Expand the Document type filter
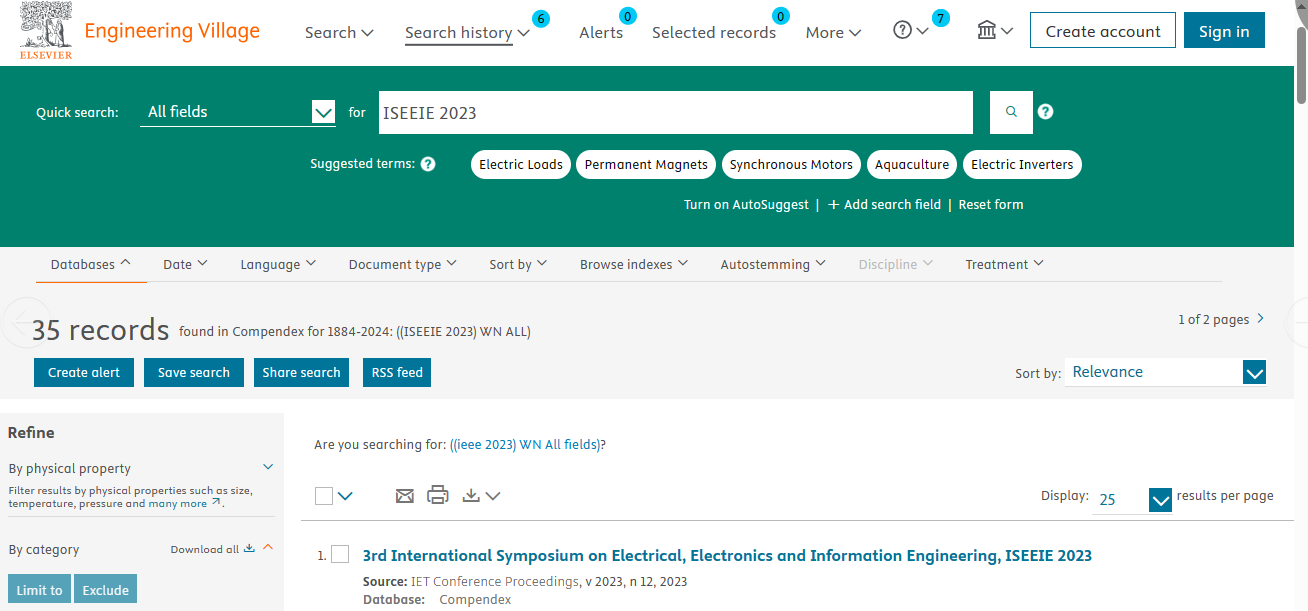1308x611 pixels. tap(402, 264)
